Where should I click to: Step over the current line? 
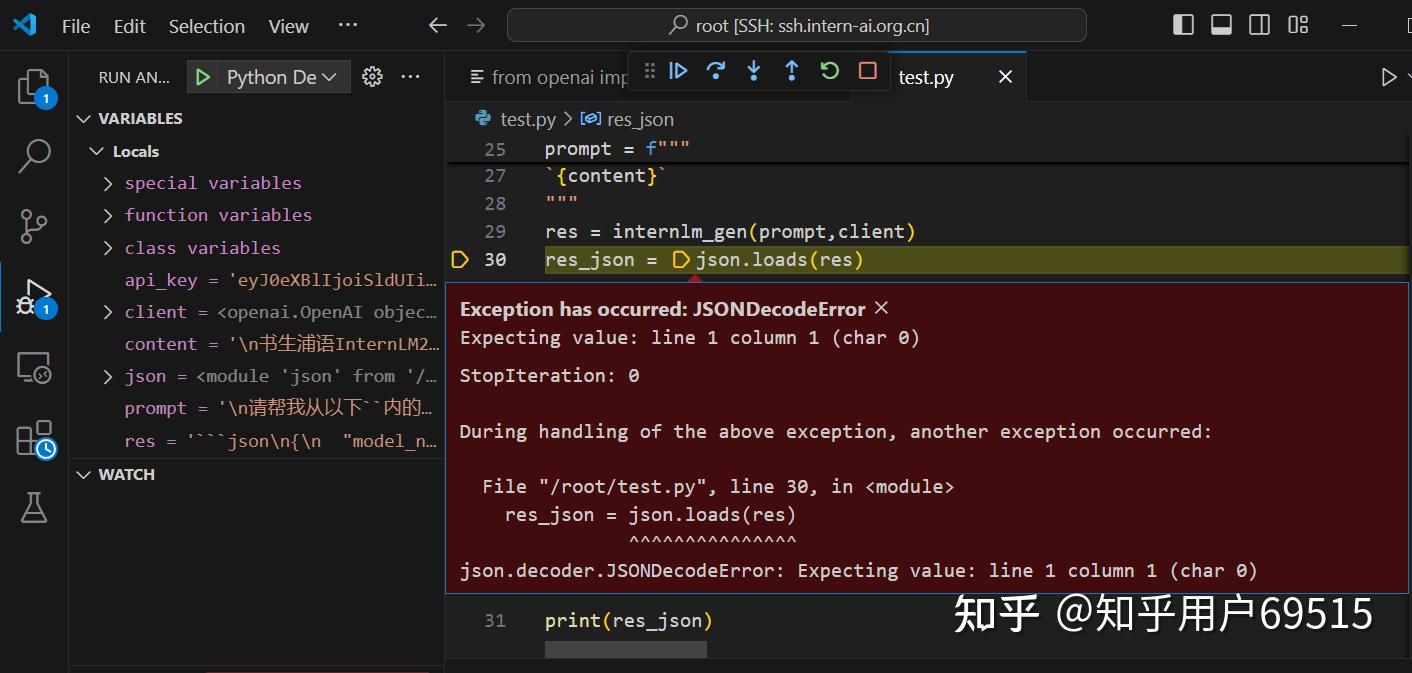point(715,70)
